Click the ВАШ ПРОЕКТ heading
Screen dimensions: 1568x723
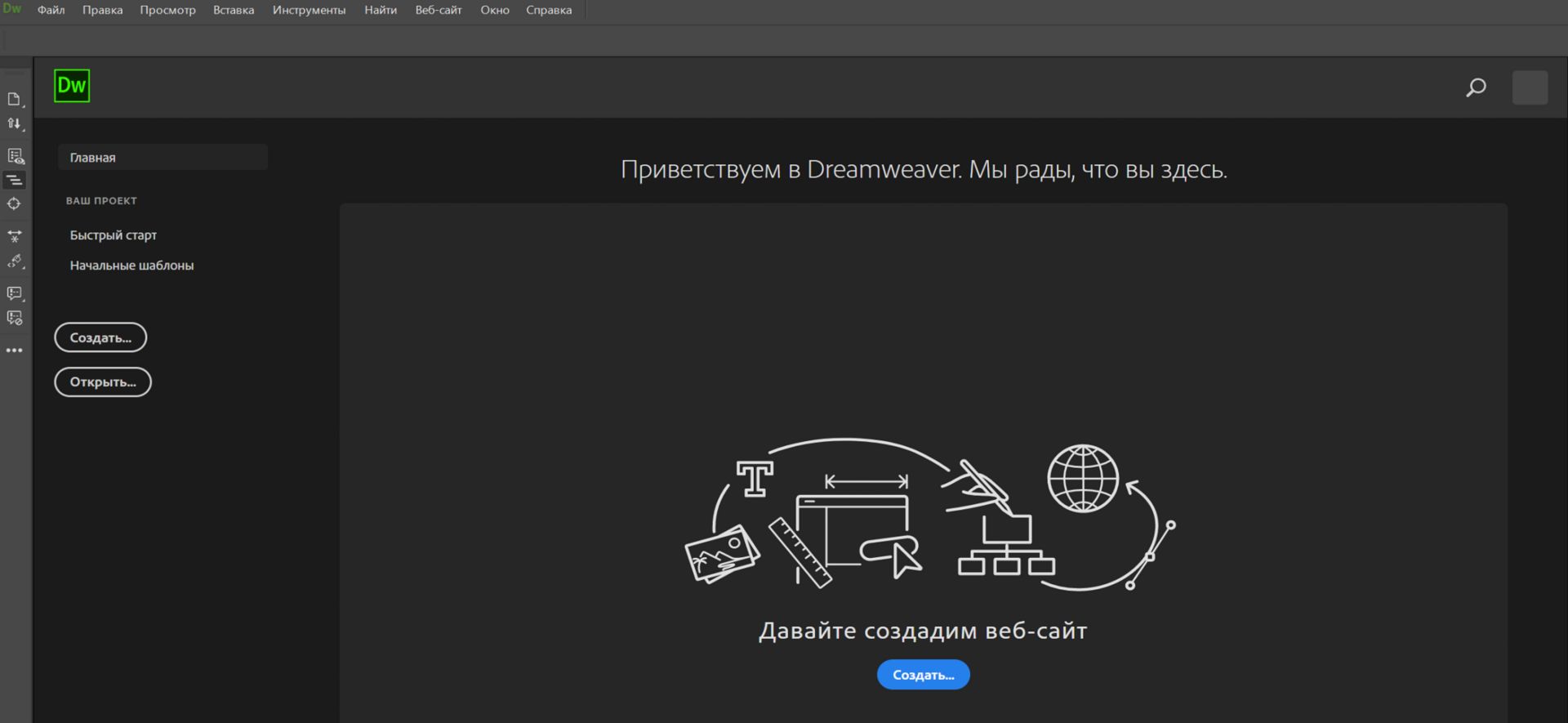(x=101, y=201)
